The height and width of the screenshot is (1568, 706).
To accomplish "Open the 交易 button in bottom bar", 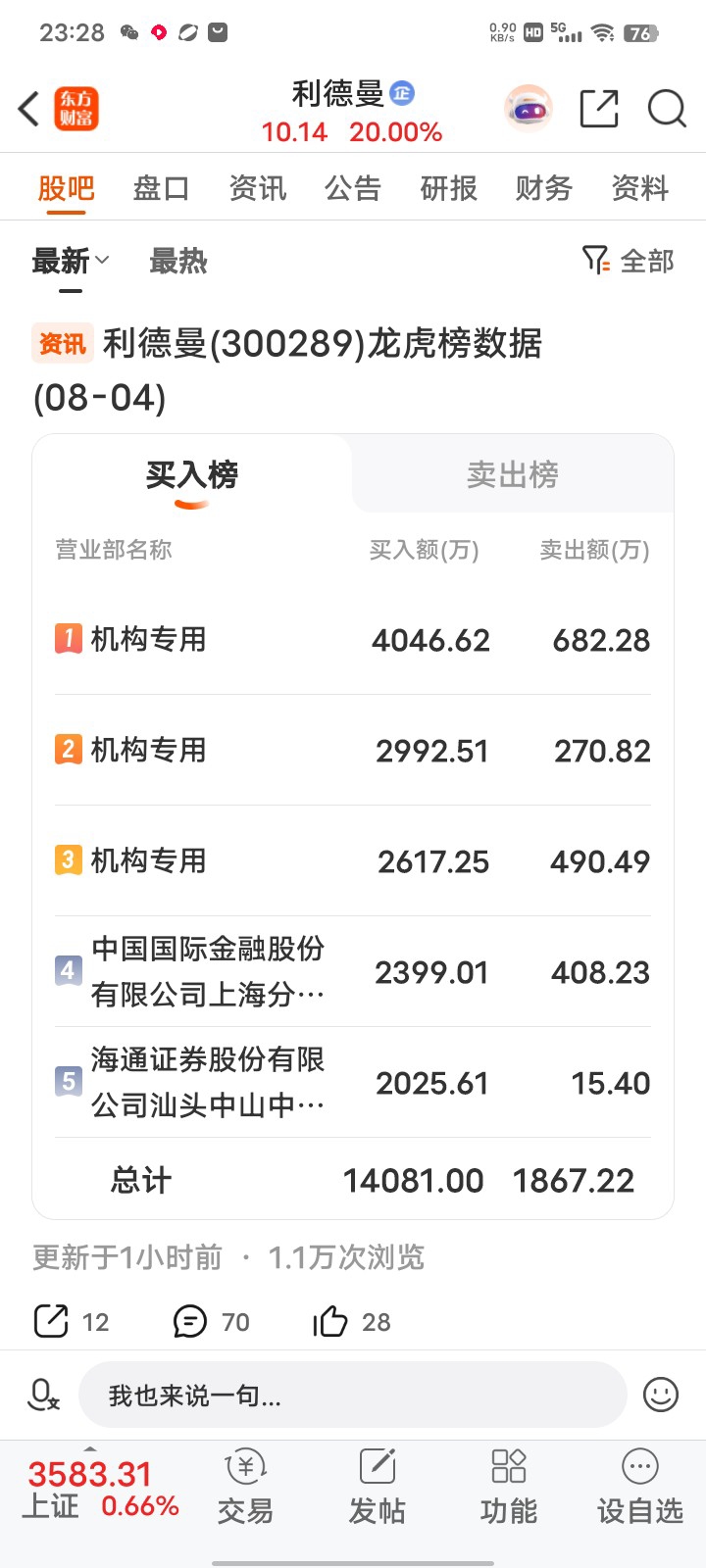I will pos(245,1487).
